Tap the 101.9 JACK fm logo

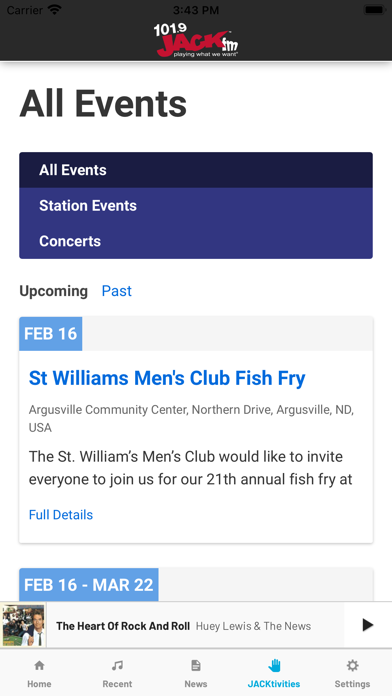[196, 40]
